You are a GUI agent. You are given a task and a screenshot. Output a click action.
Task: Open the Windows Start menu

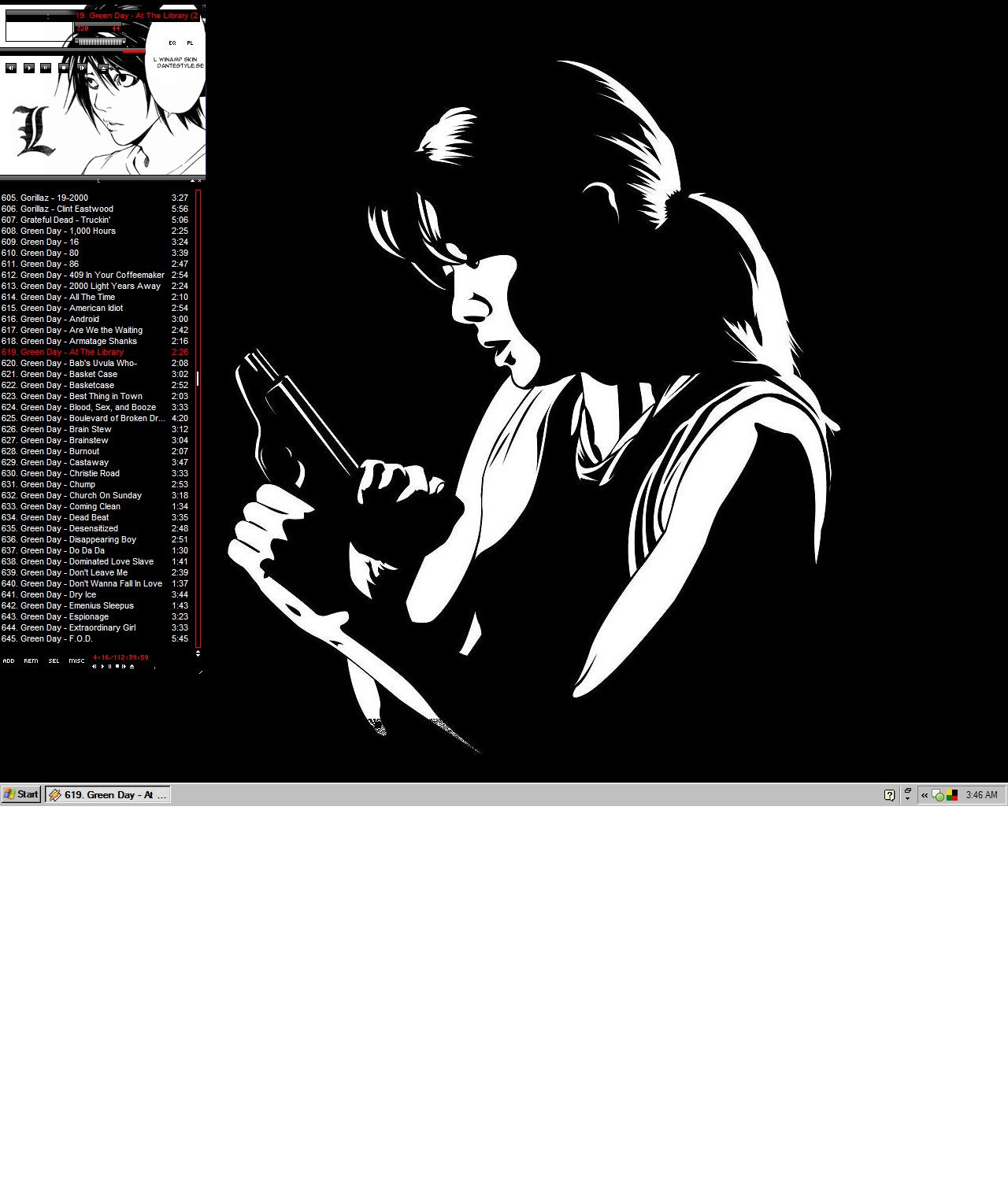[x=21, y=794]
